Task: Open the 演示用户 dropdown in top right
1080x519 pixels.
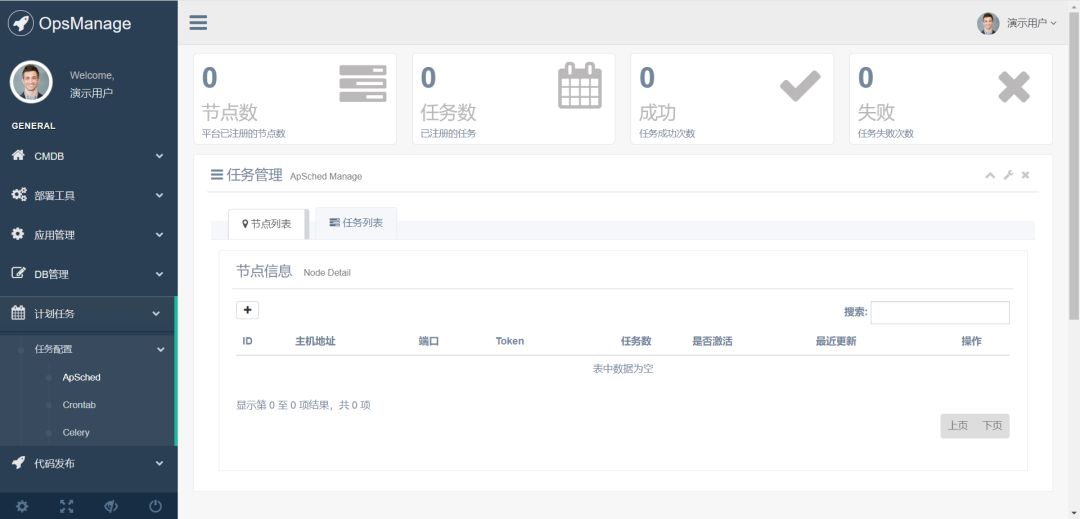Action: [1017, 23]
